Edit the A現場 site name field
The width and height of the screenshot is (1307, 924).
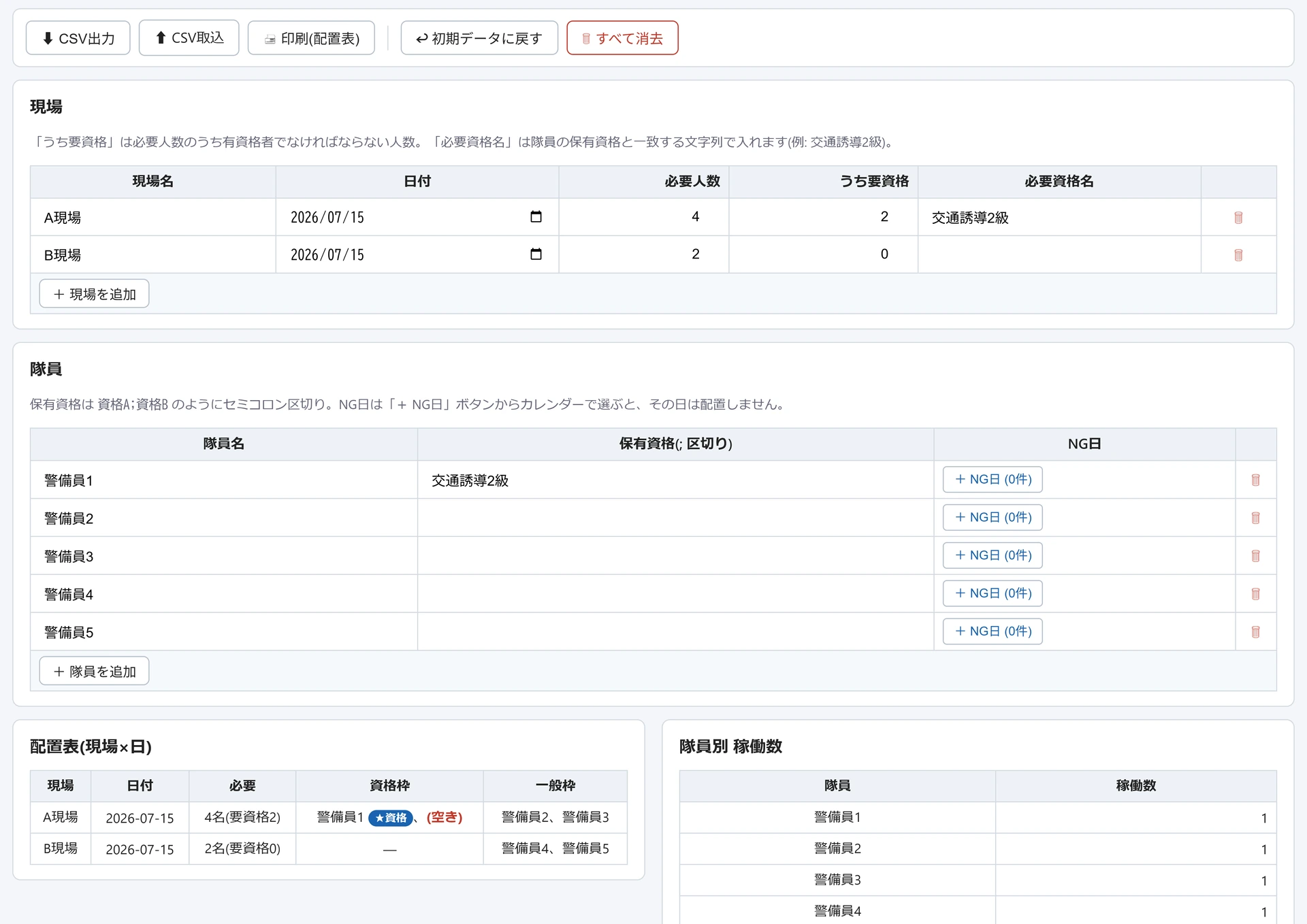point(153,218)
